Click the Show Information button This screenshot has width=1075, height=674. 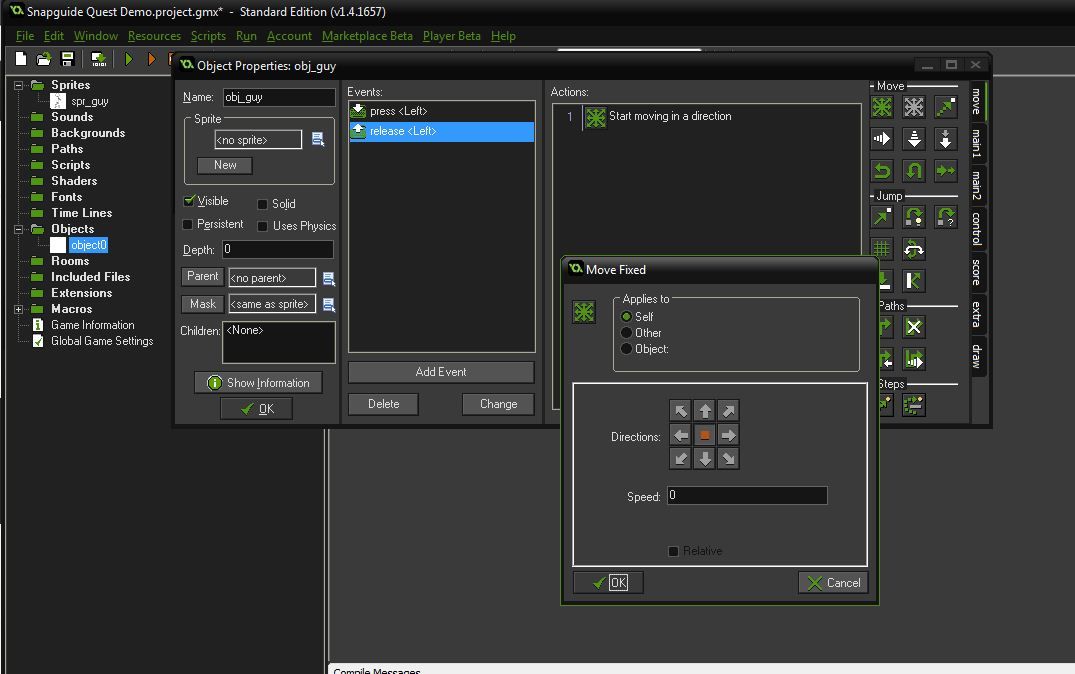click(x=258, y=383)
